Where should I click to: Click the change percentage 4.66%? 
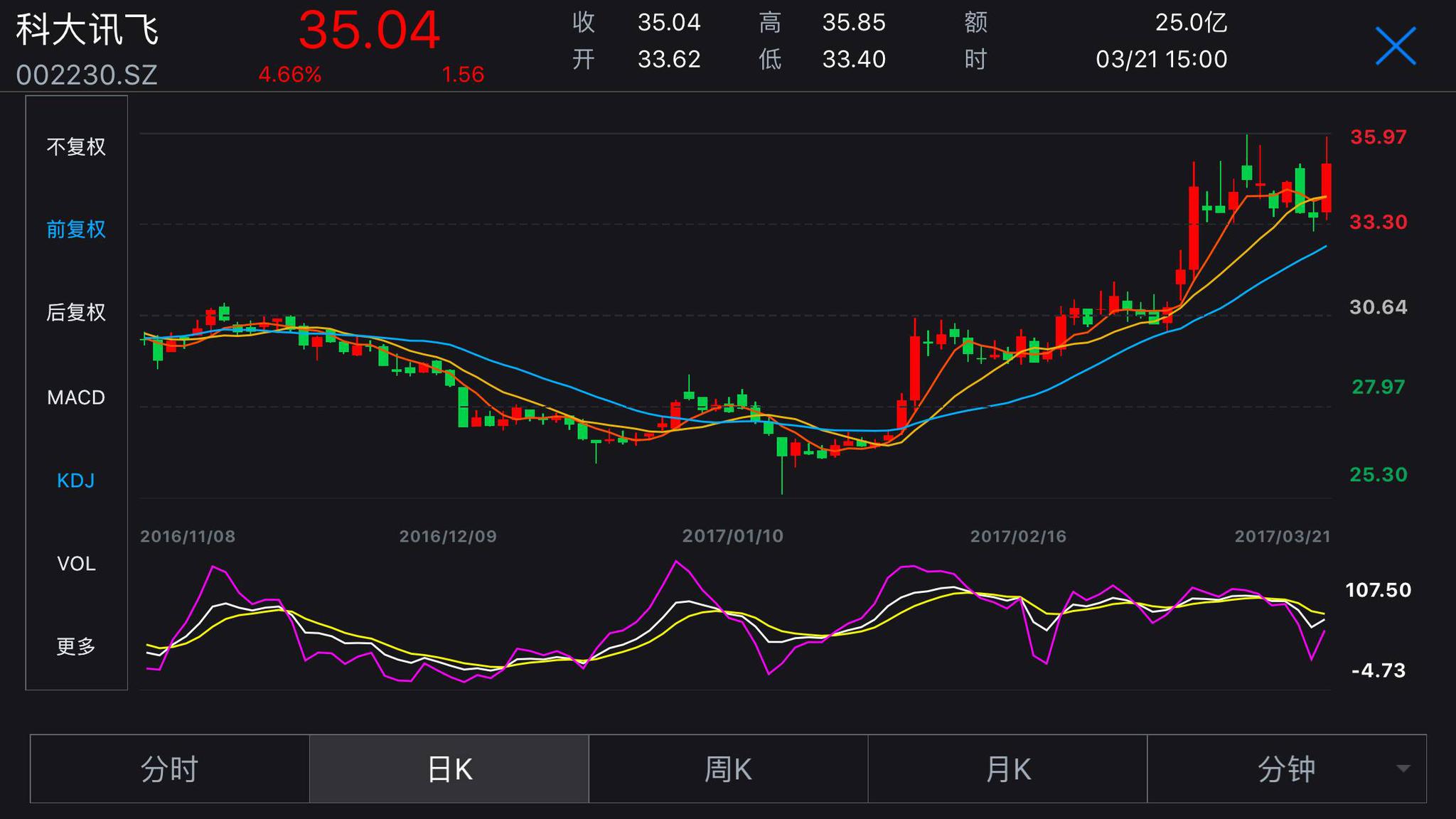coord(290,75)
